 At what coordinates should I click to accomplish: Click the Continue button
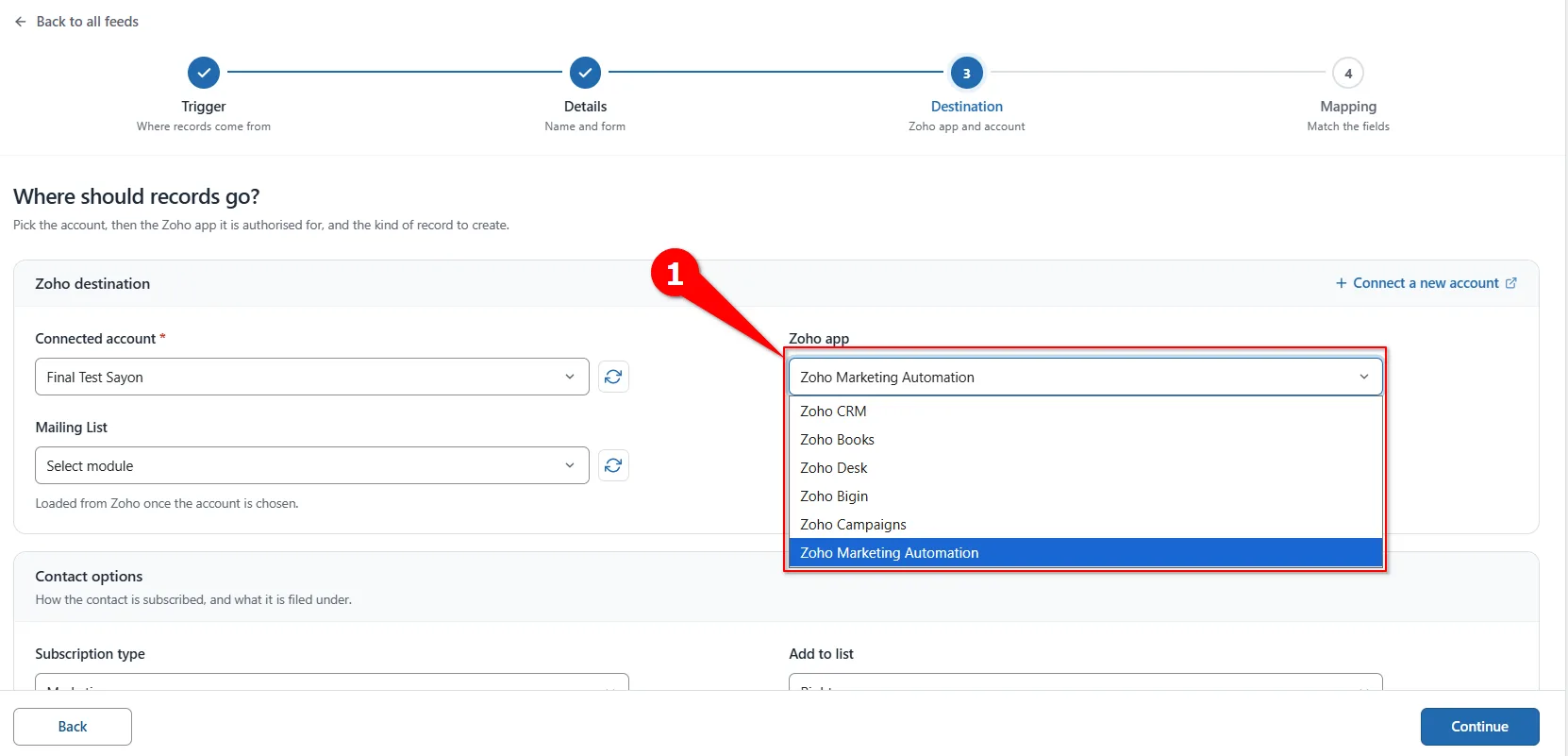click(x=1479, y=727)
